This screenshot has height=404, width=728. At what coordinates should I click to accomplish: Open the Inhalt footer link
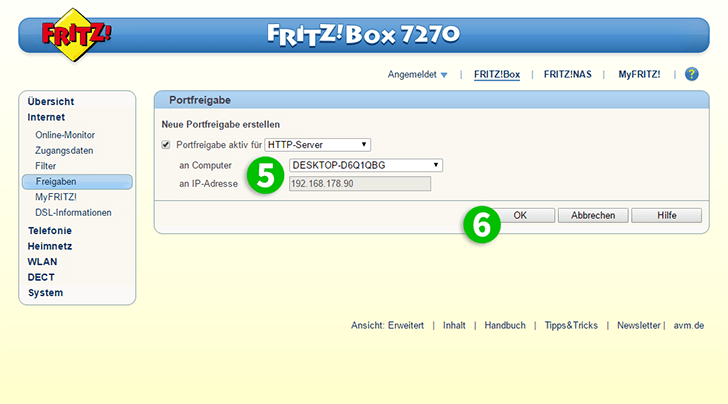(x=454, y=326)
